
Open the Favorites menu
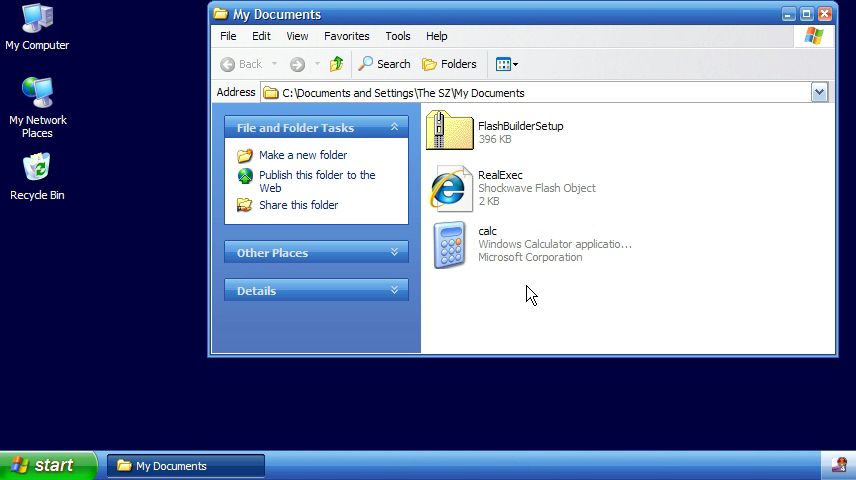tap(346, 36)
